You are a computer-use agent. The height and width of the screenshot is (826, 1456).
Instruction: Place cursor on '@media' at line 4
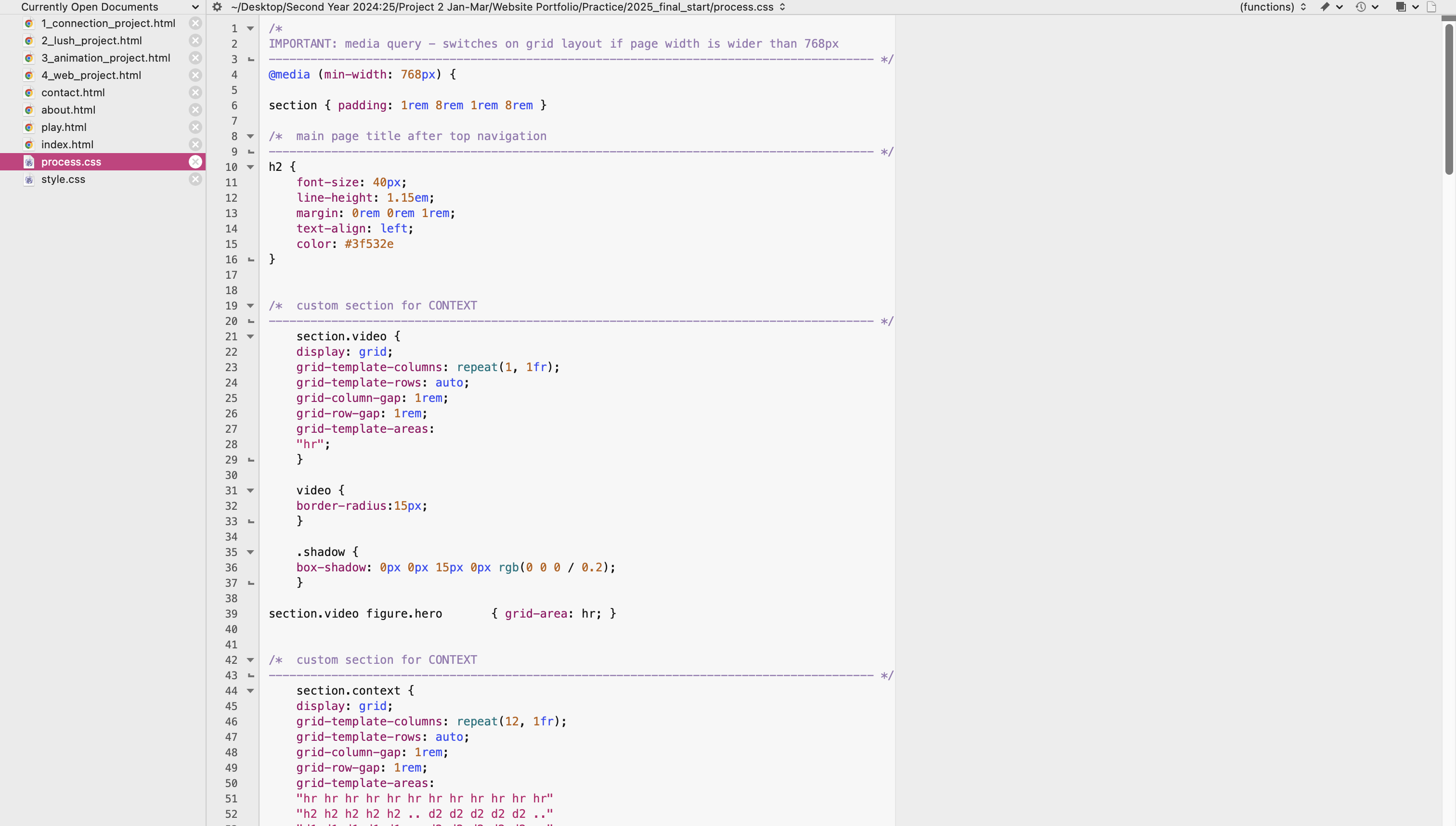(289, 74)
